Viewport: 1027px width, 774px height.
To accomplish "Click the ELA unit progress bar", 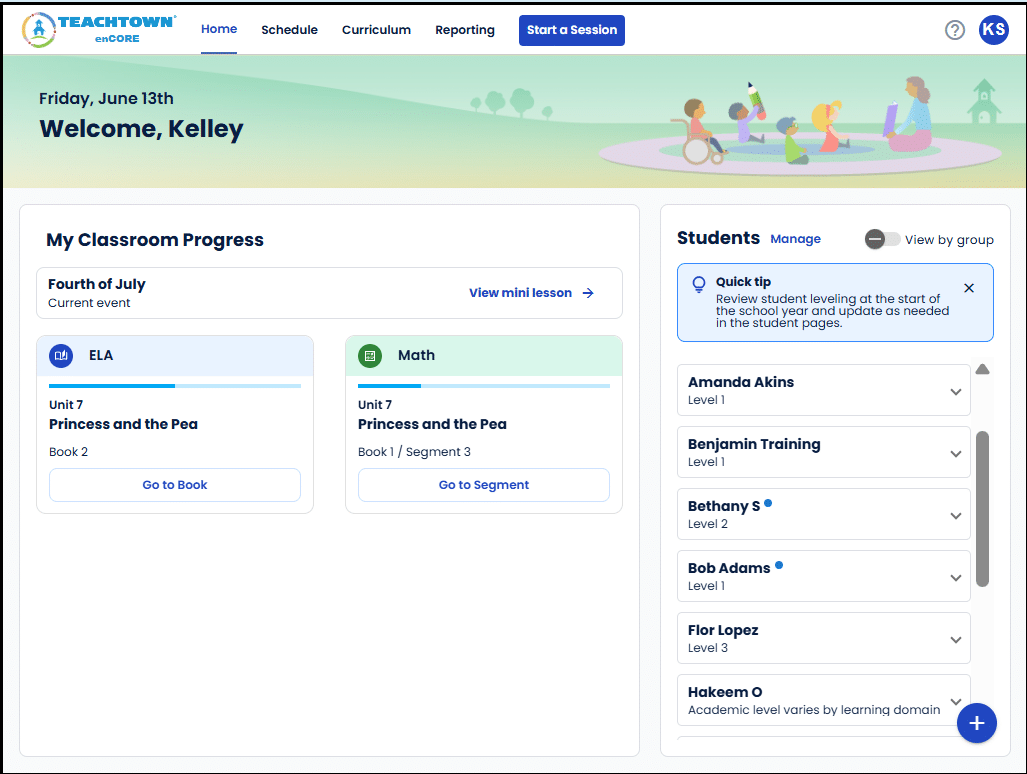I will coord(175,386).
